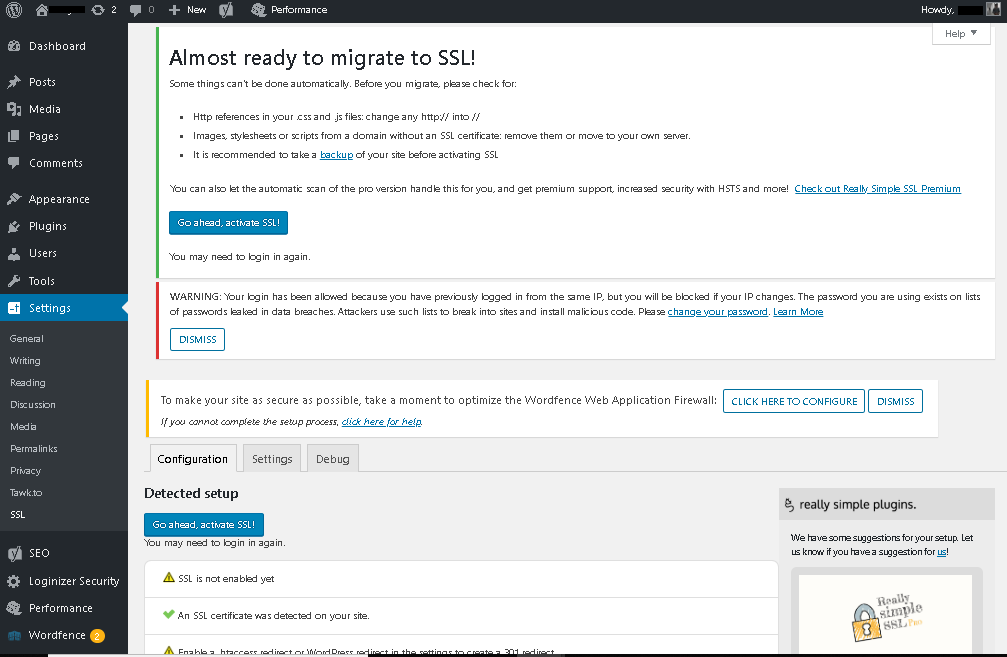
Task: Click SSL certificate was detected row
Action: [461, 615]
